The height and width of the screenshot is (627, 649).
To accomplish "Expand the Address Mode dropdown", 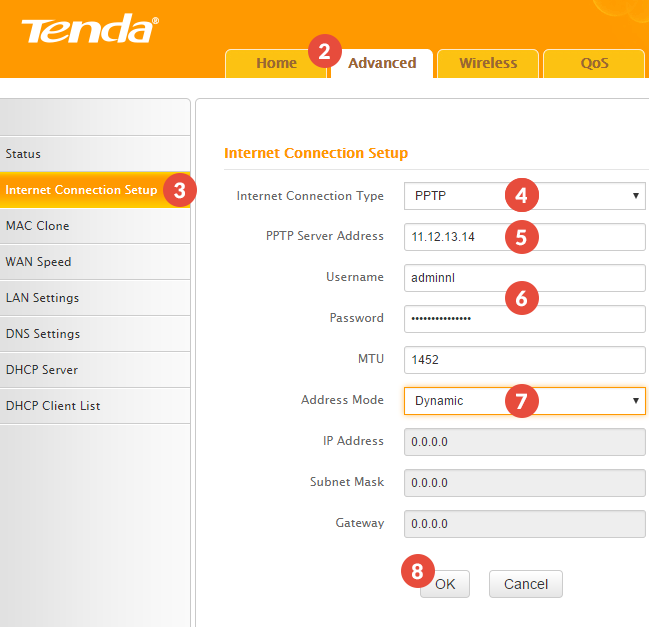I will (524, 401).
